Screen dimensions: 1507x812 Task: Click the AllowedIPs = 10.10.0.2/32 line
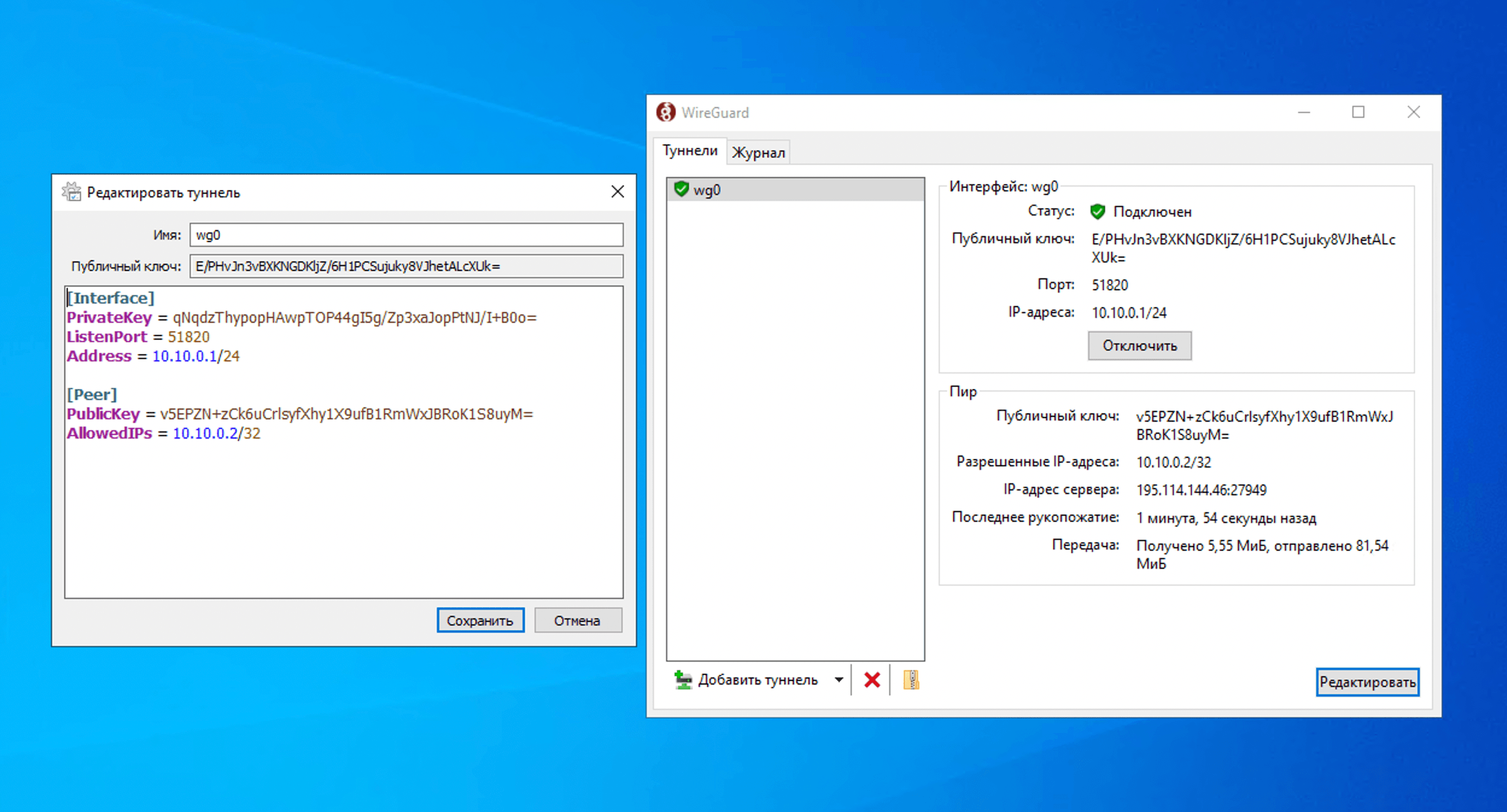coord(163,433)
